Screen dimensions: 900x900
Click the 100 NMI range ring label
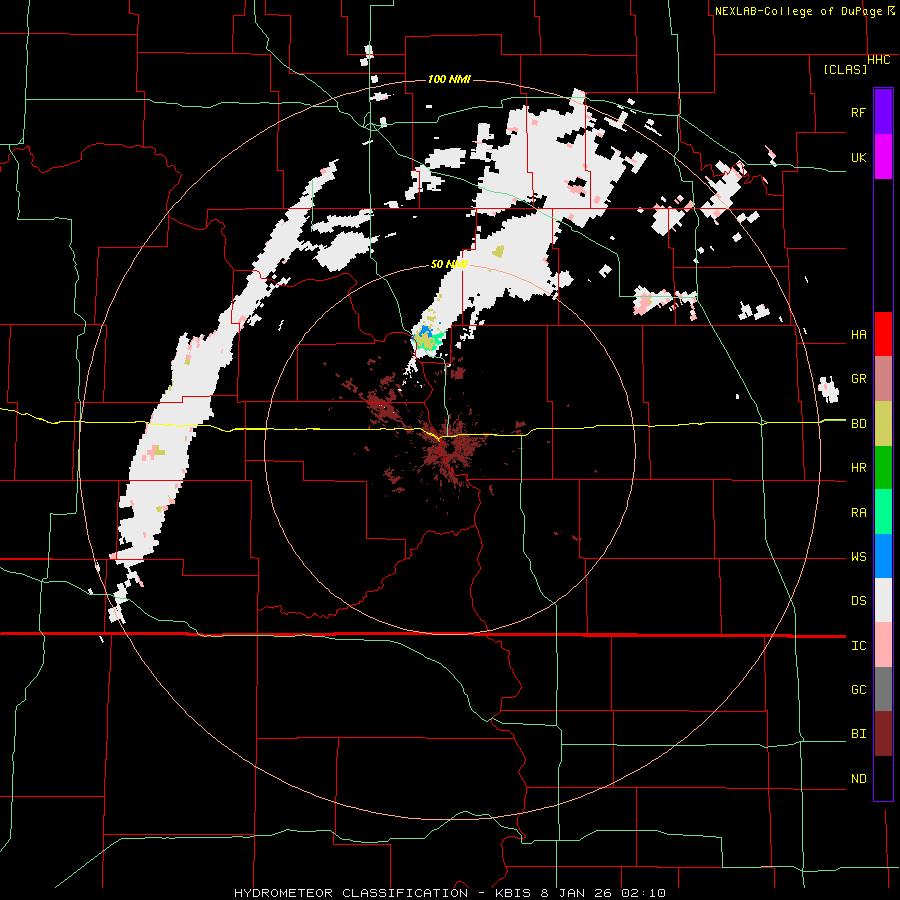tap(449, 79)
